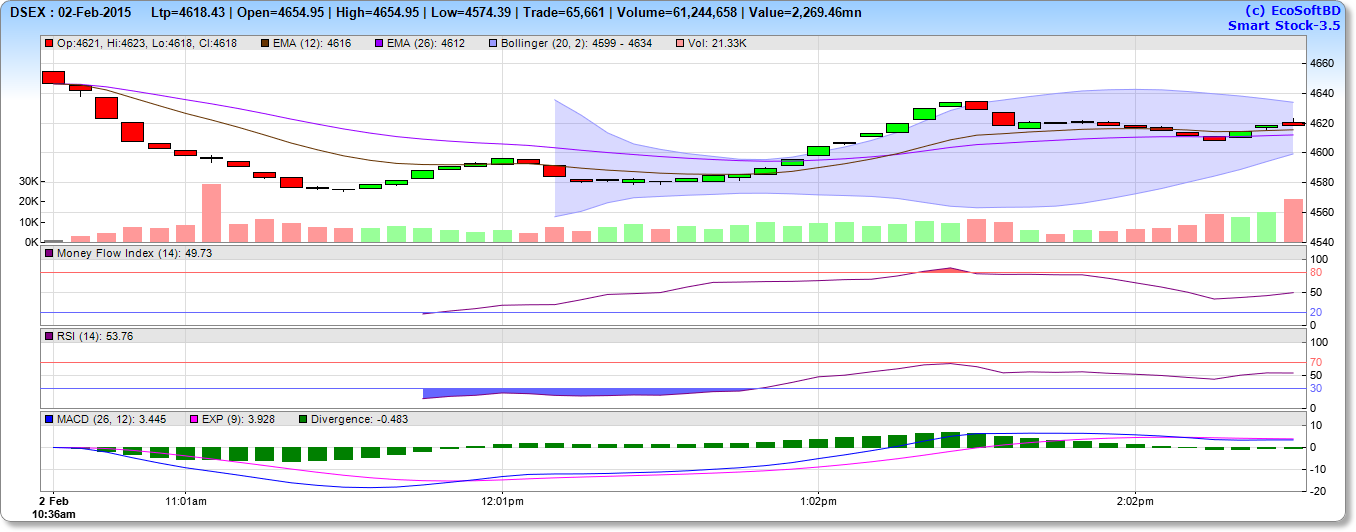1356x532 pixels.
Task: Click the 12:01pm time axis label
Action: (x=502, y=499)
